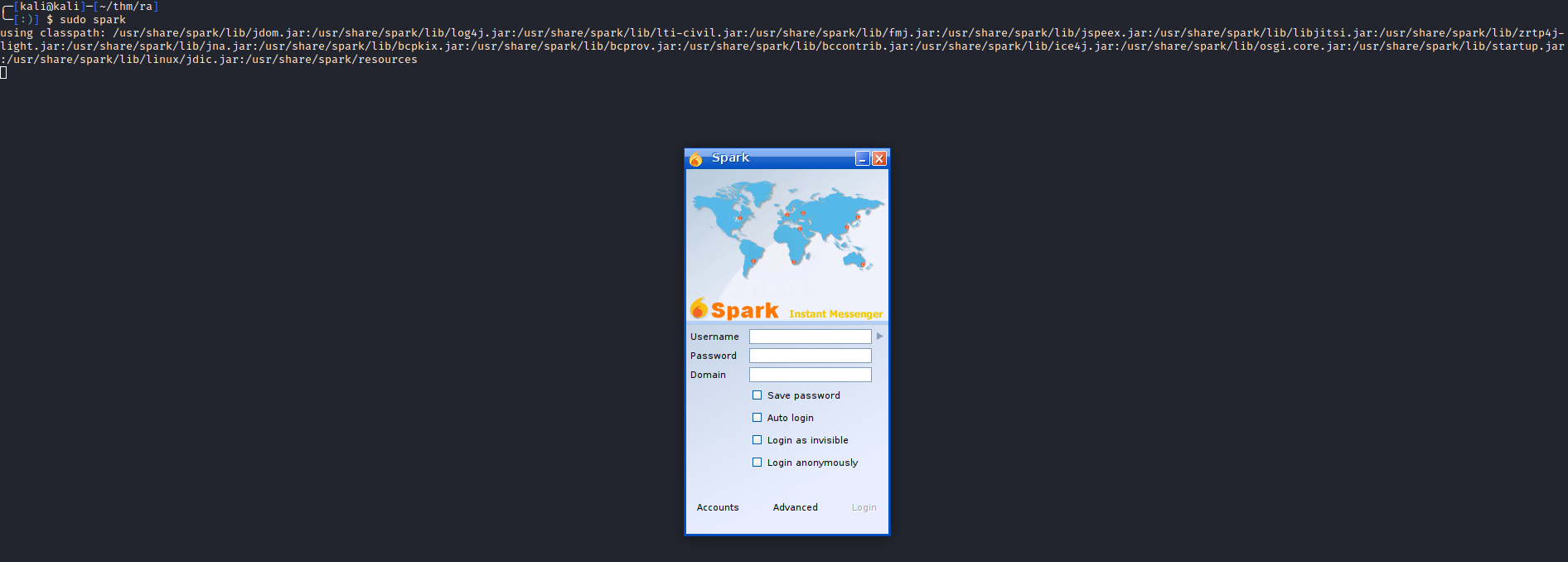Open the Accounts dialog
The width and height of the screenshot is (1568, 562).
click(x=718, y=507)
